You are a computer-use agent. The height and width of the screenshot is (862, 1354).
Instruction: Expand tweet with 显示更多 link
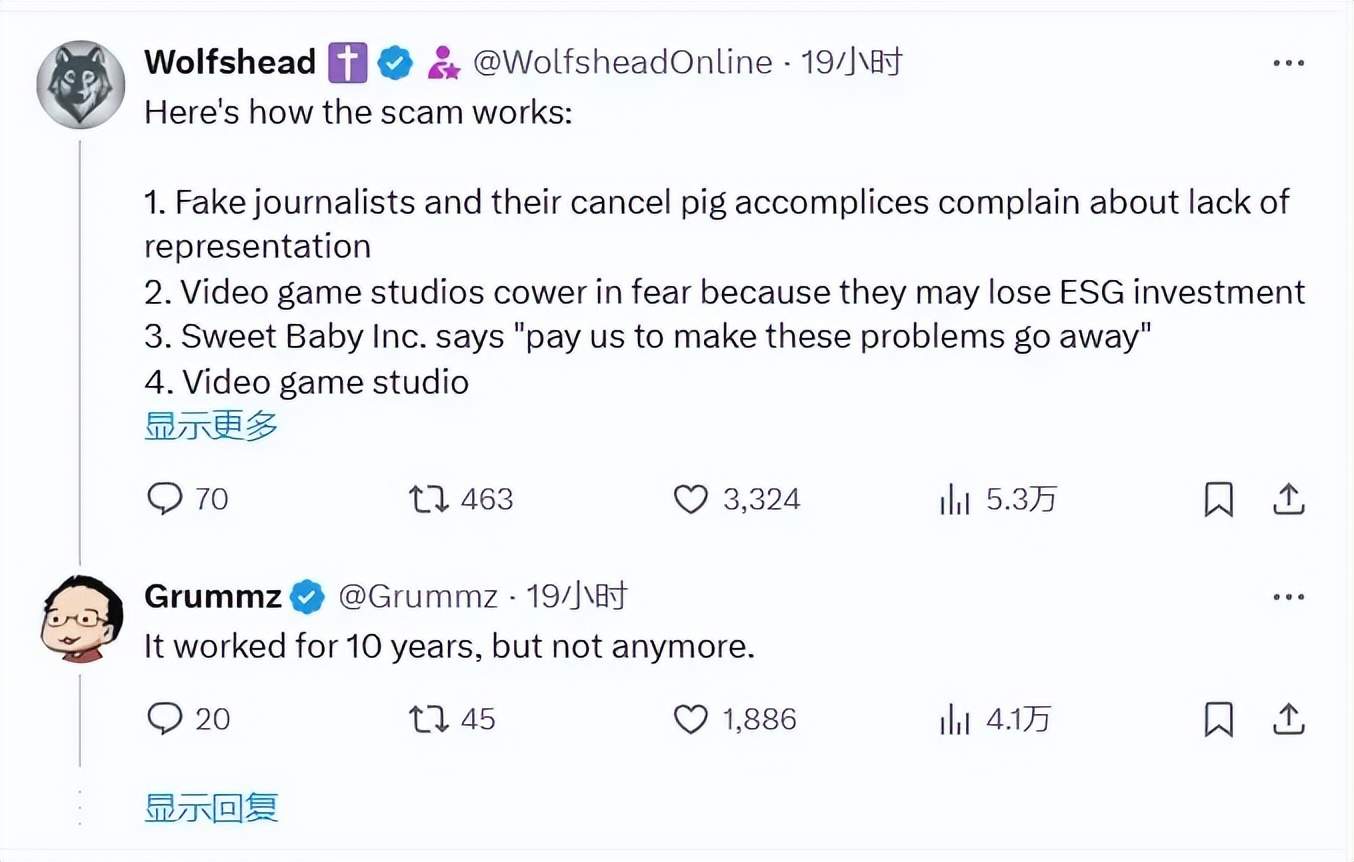point(211,426)
